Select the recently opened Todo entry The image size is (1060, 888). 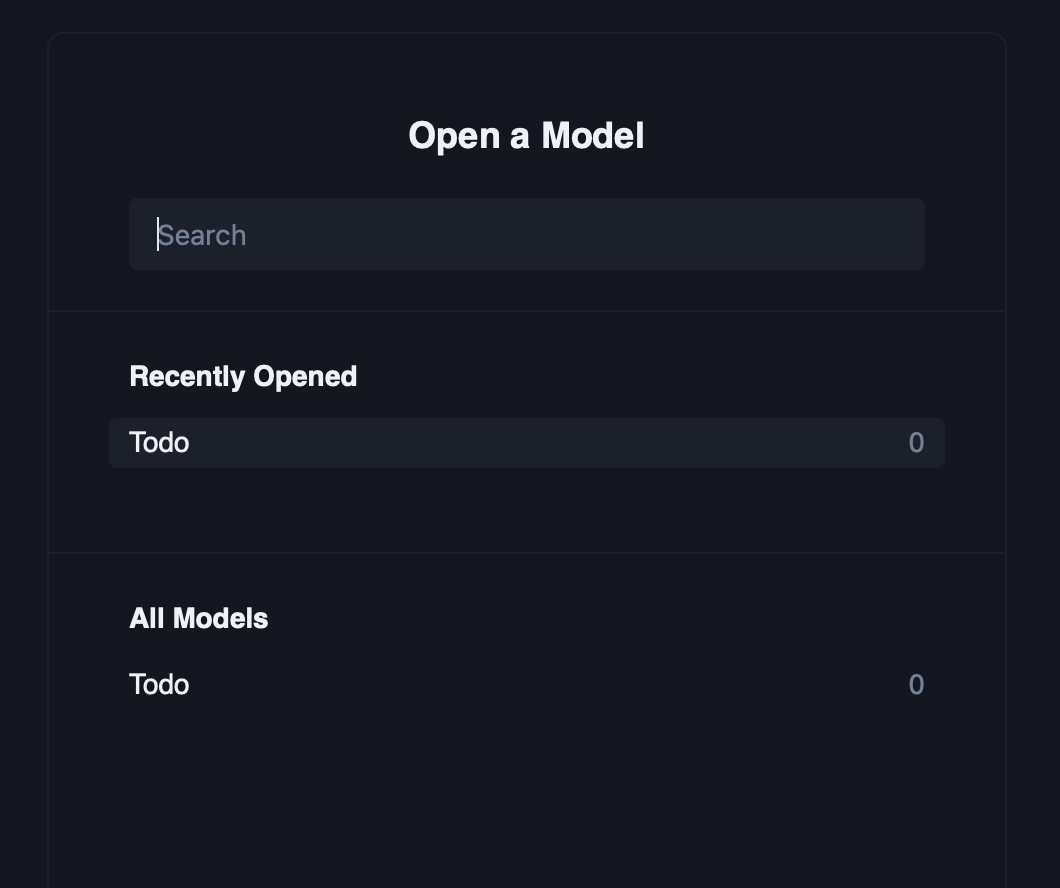point(526,443)
